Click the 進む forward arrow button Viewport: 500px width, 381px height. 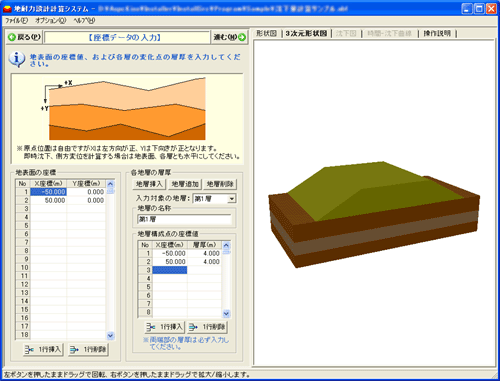click(x=229, y=37)
